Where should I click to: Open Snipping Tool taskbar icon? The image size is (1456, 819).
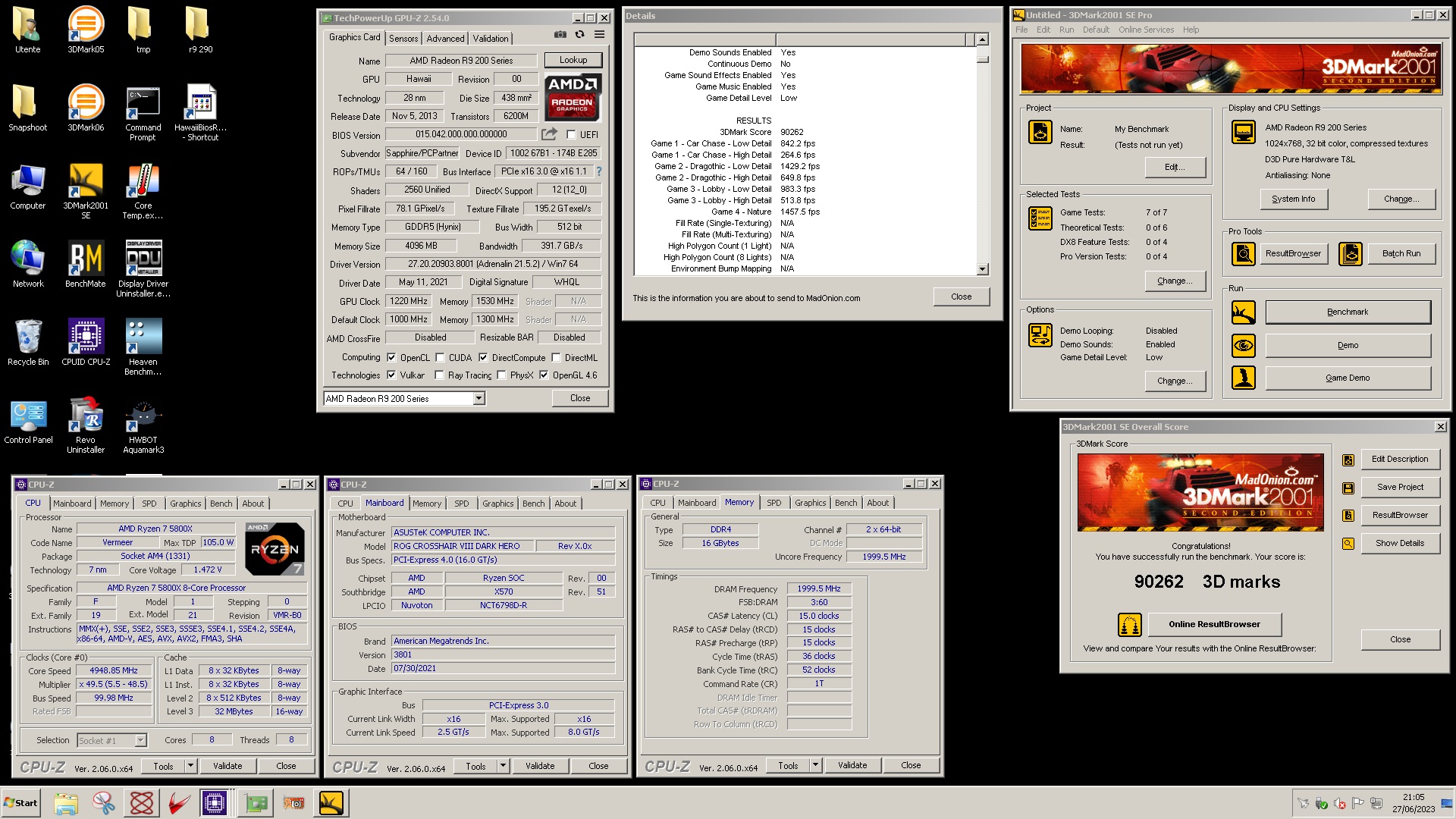coord(104,803)
